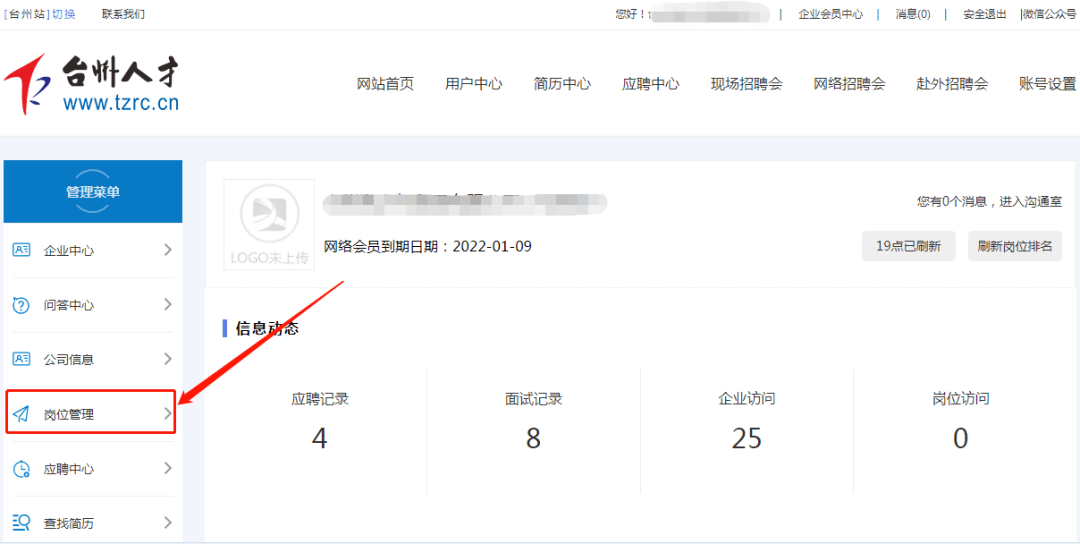The width and height of the screenshot is (1080, 544).
Task: Open 用户中心 in the top navigation
Action: tap(473, 85)
